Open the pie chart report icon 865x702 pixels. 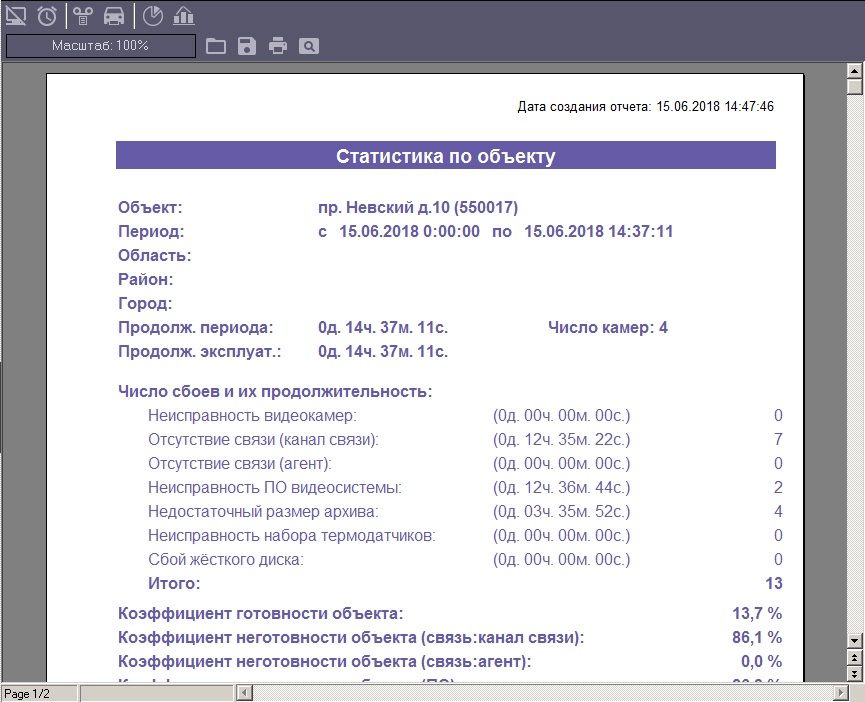pyautogui.click(x=152, y=15)
